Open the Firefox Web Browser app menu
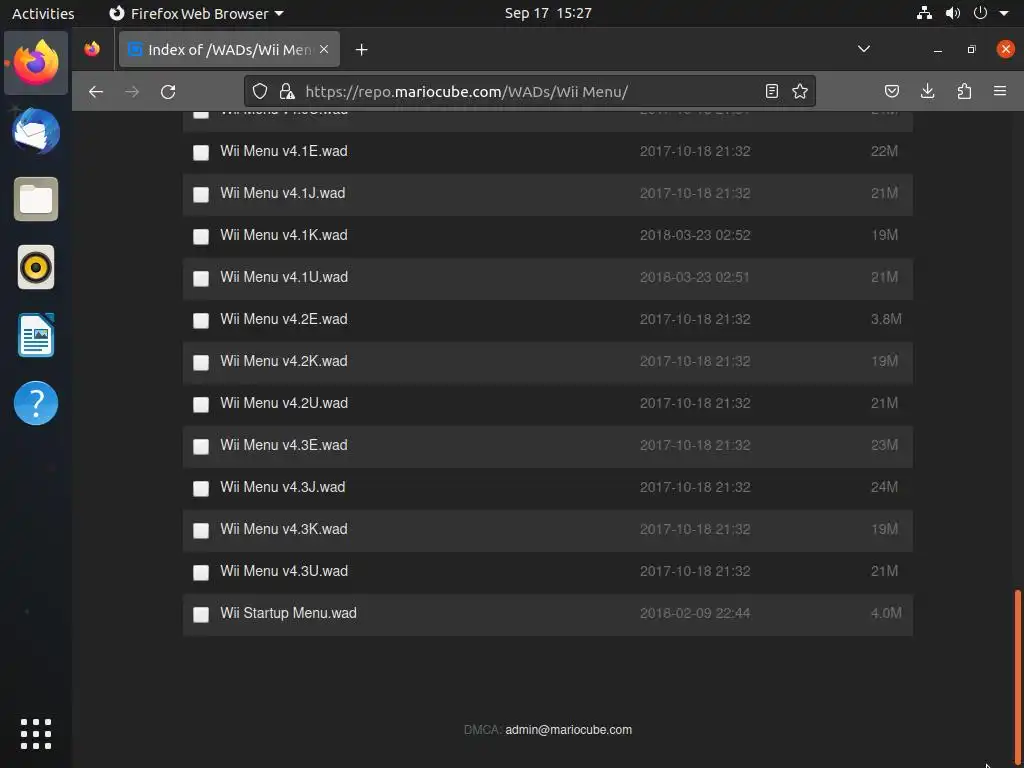The width and height of the screenshot is (1024, 768). click(x=196, y=13)
